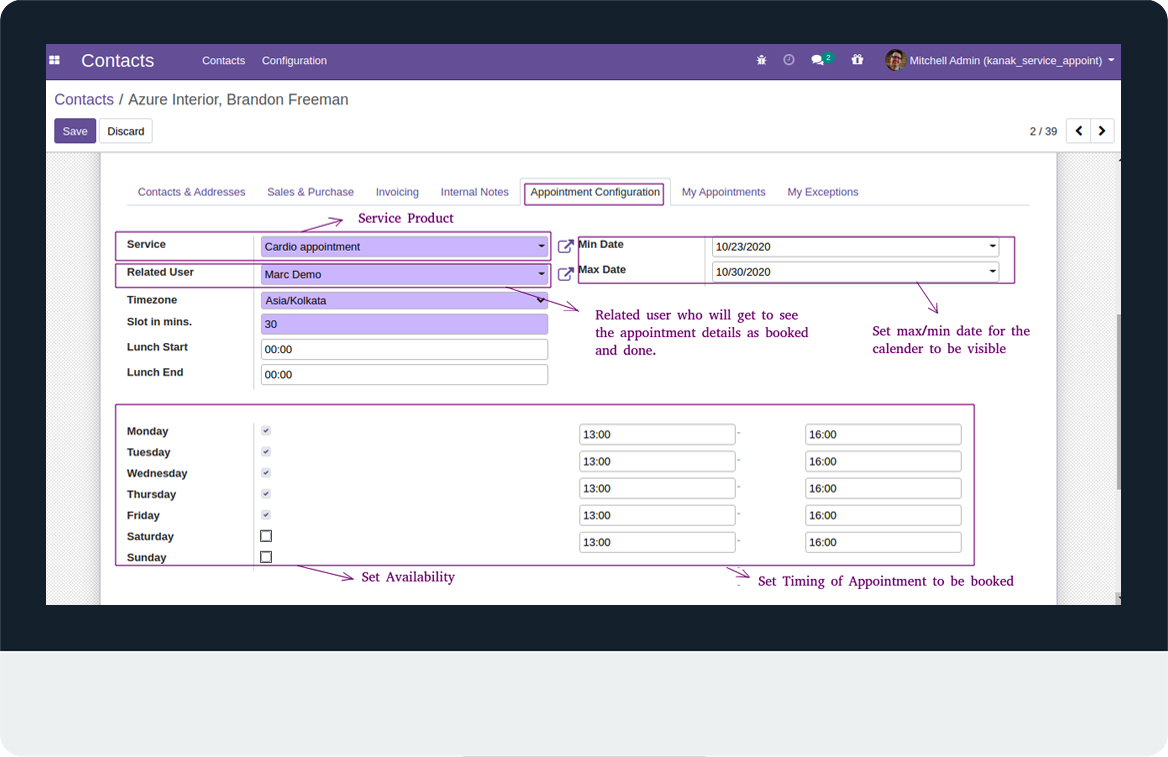The width and height of the screenshot is (1168, 757).
Task: Open the debug bug icon menu
Action: pyautogui.click(x=761, y=60)
